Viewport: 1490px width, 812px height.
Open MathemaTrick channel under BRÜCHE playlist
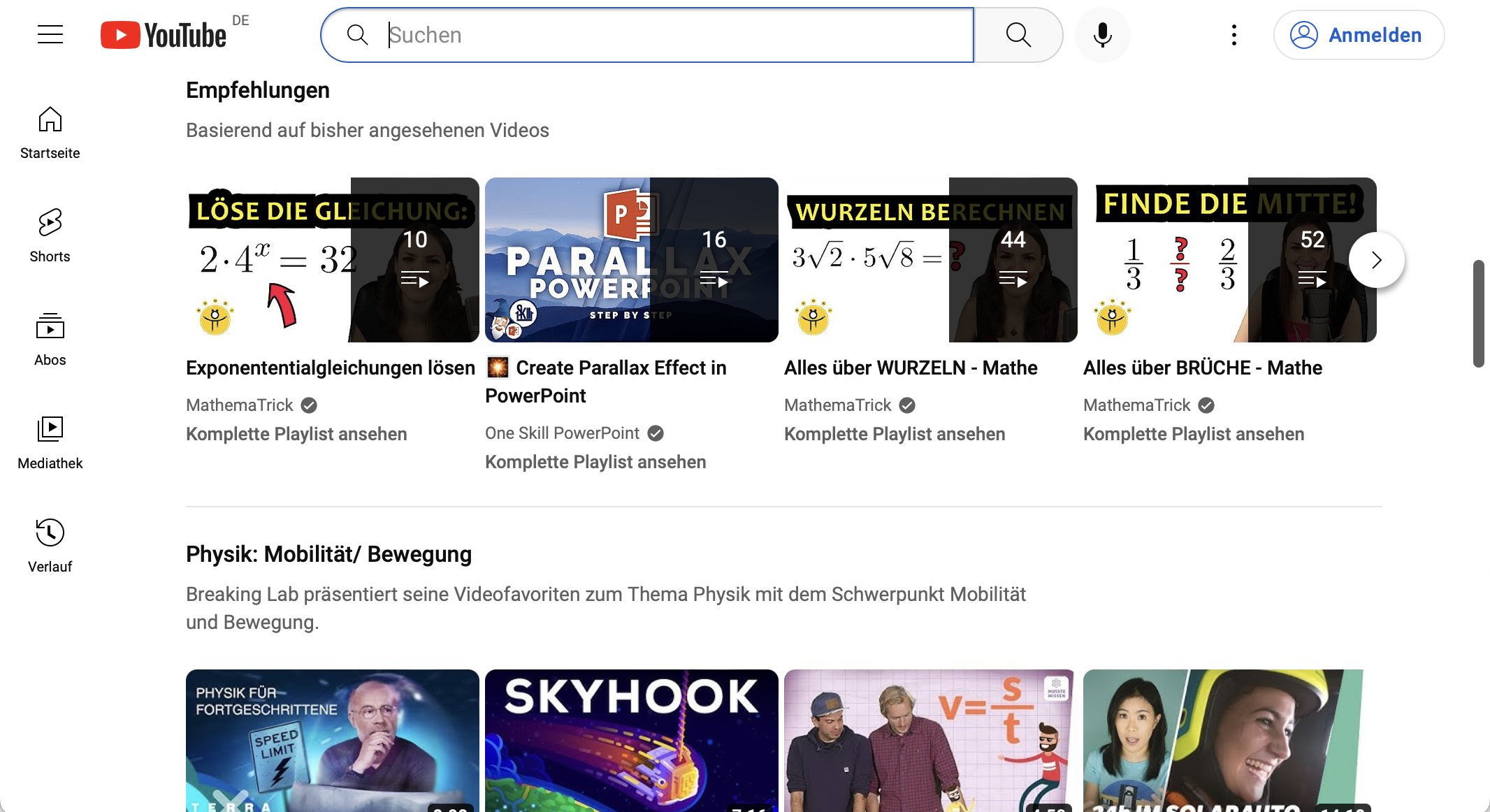[x=1137, y=405]
